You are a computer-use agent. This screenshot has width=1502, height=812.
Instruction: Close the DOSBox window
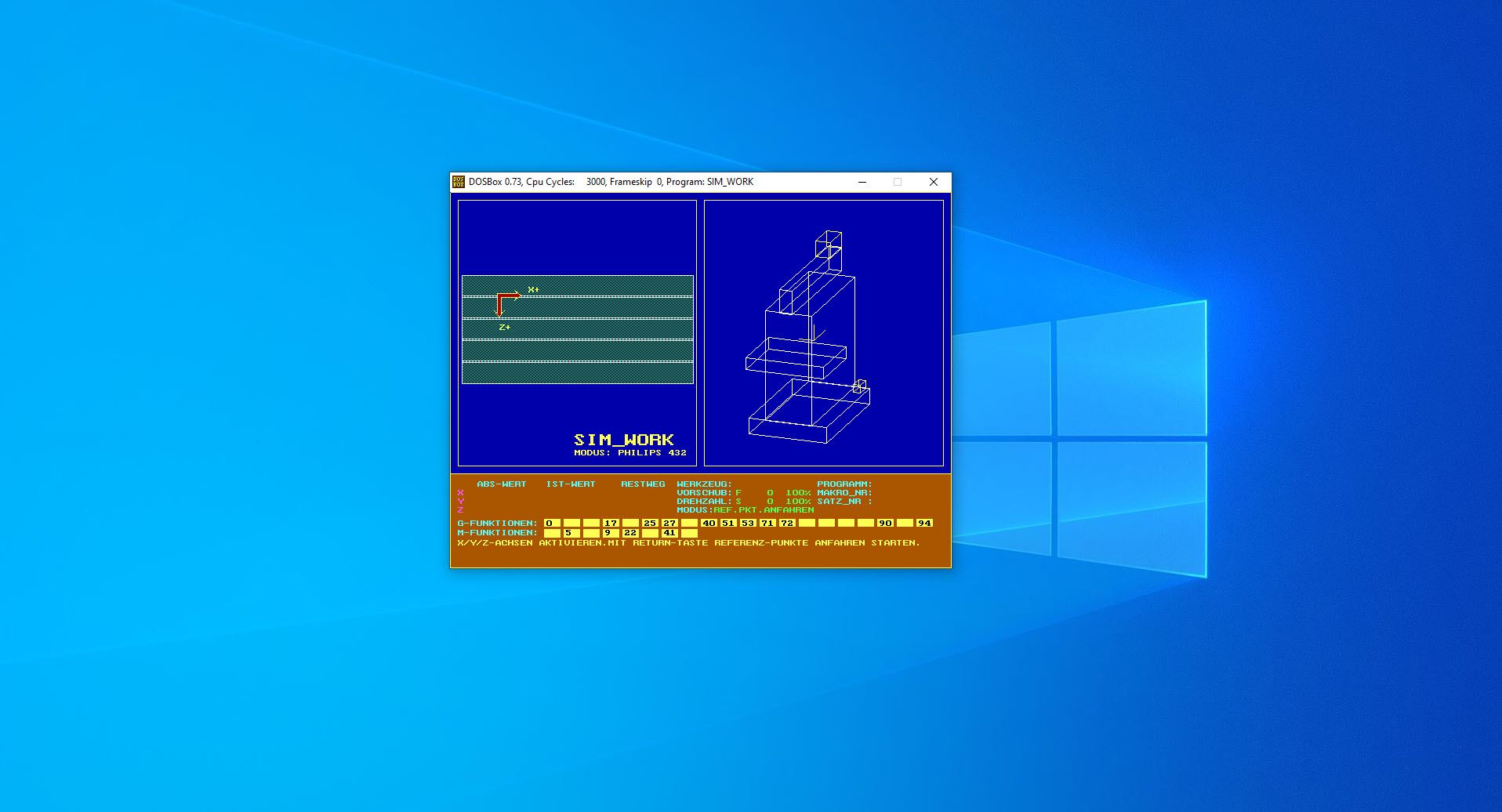click(x=933, y=182)
